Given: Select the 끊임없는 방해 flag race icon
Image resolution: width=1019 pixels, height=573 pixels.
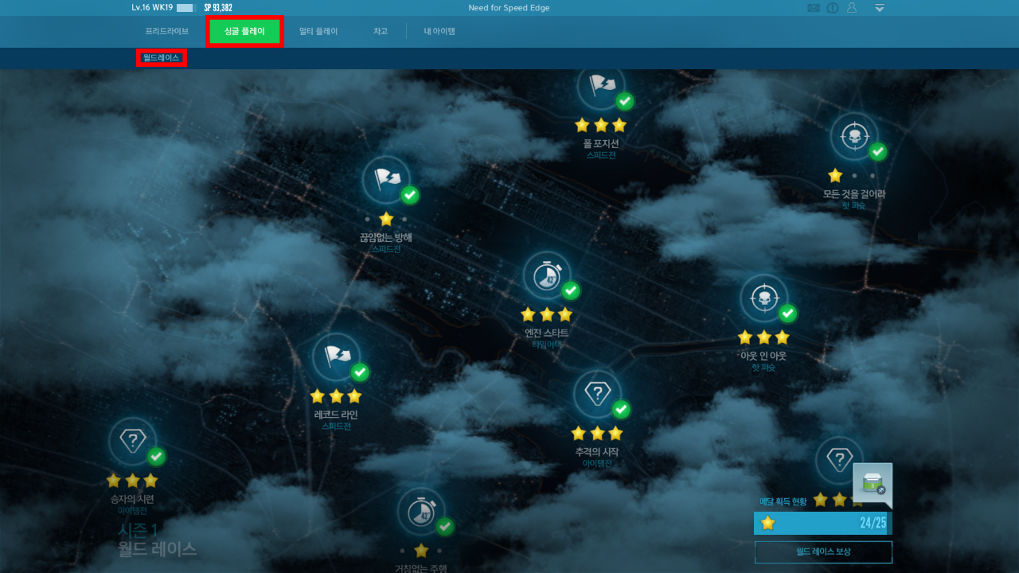Looking at the screenshot, I should click(x=386, y=180).
